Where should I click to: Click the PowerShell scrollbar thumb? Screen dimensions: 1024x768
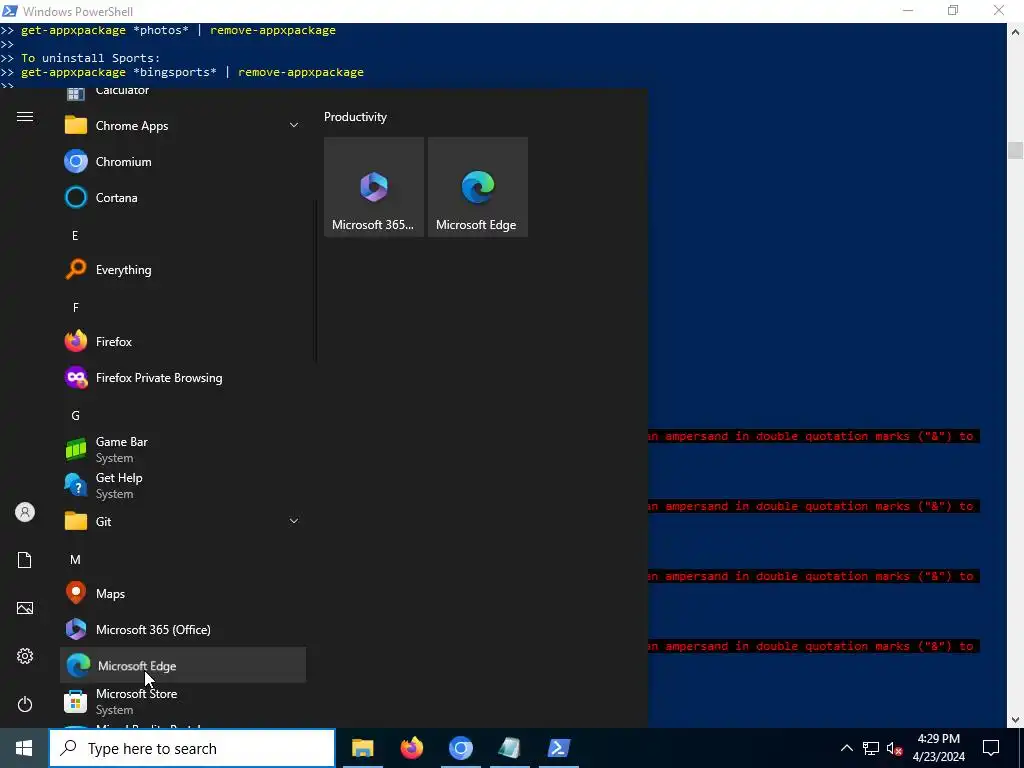pos(1015,150)
